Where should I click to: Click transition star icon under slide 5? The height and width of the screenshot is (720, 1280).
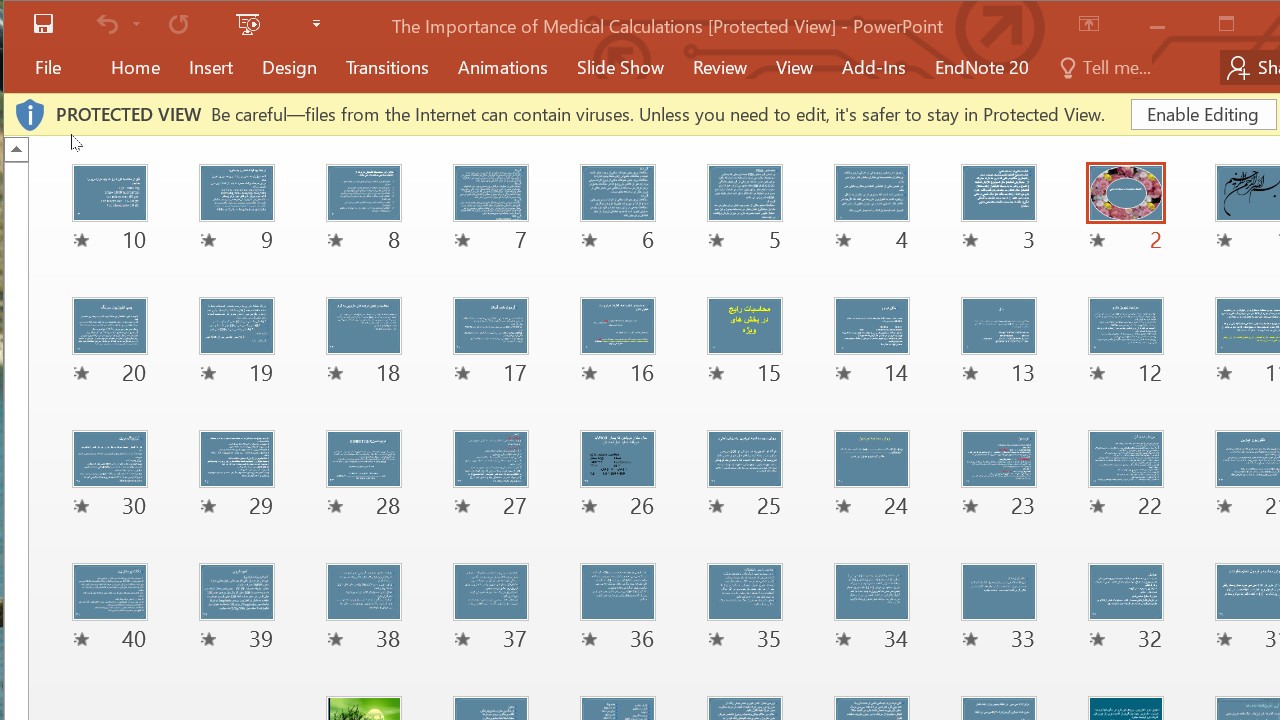716,240
